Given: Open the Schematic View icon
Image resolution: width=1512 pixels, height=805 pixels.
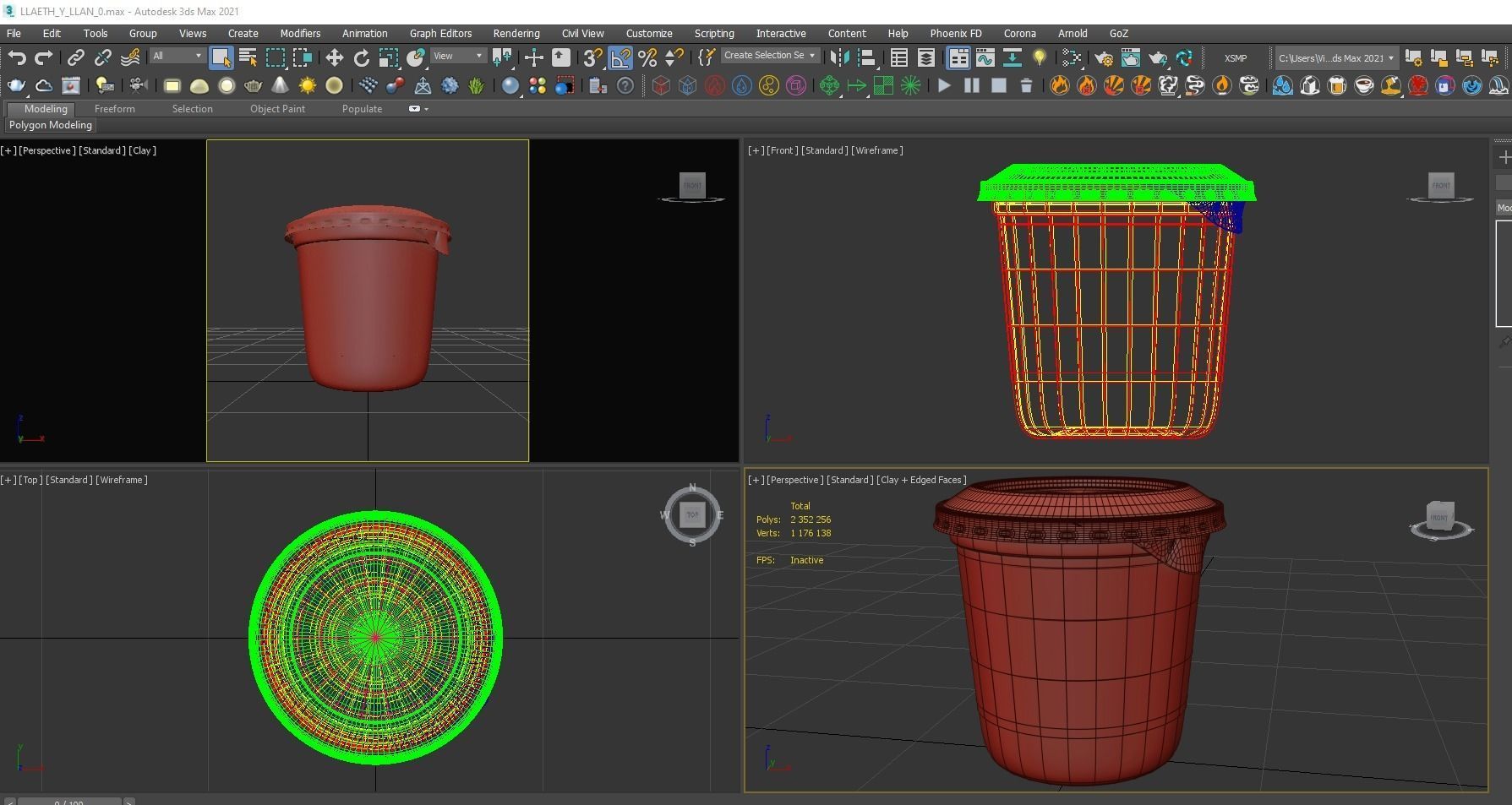Looking at the screenshot, I should pos(1072,57).
